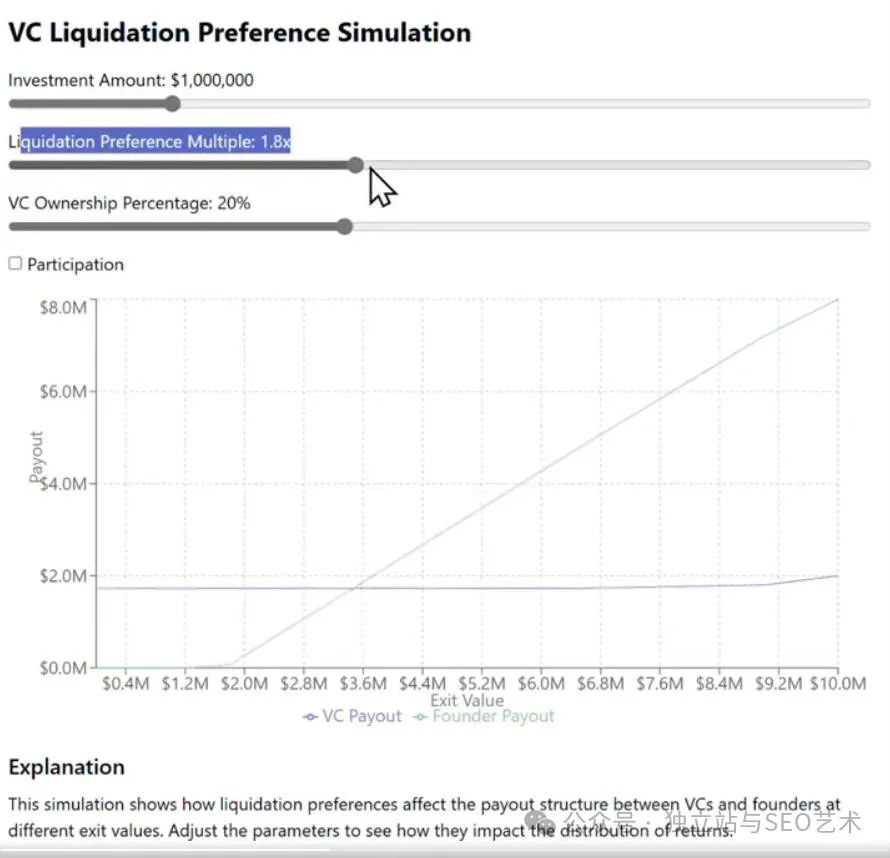890x858 pixels.
Task: Click the Investment Amount slider handle
Action: pyautogui.click(x=172, y=103)
